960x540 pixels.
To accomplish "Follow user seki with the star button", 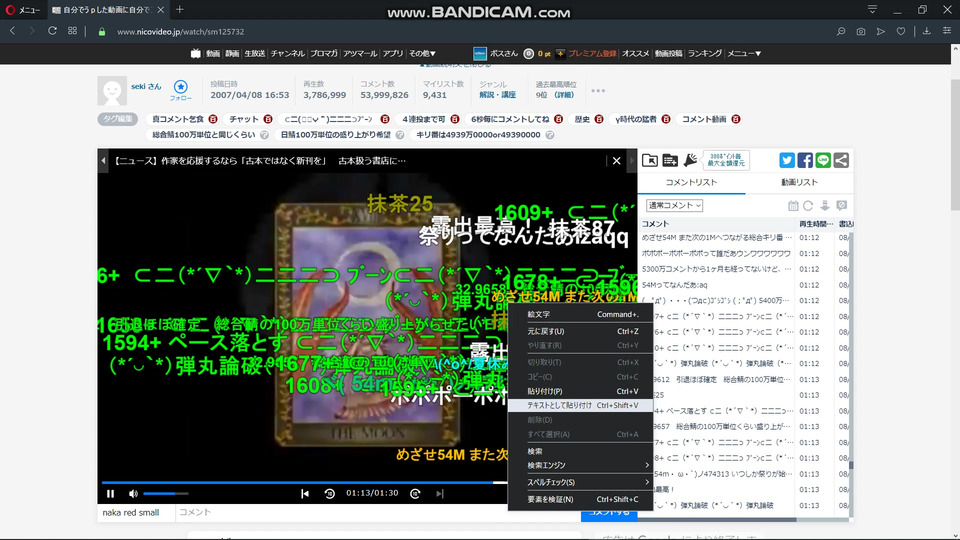I will [x=181, y=89].
